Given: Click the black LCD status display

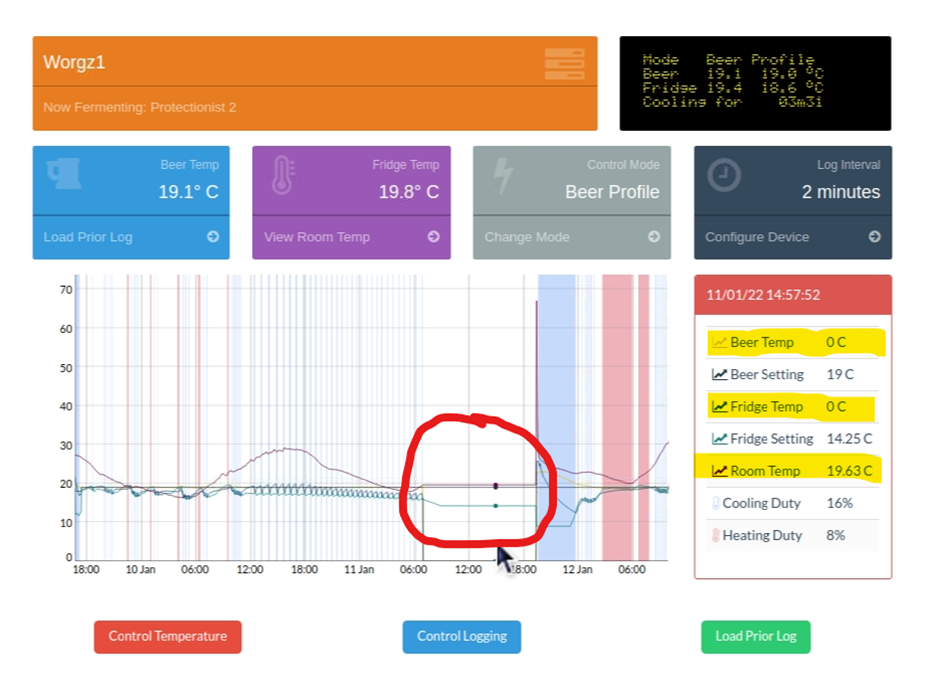Looking at the screenshot, I should tap(755, 83).
